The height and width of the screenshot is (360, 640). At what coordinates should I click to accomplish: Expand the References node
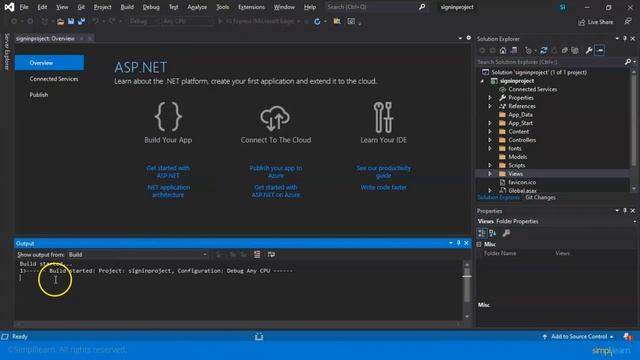[x=490, y=106]
